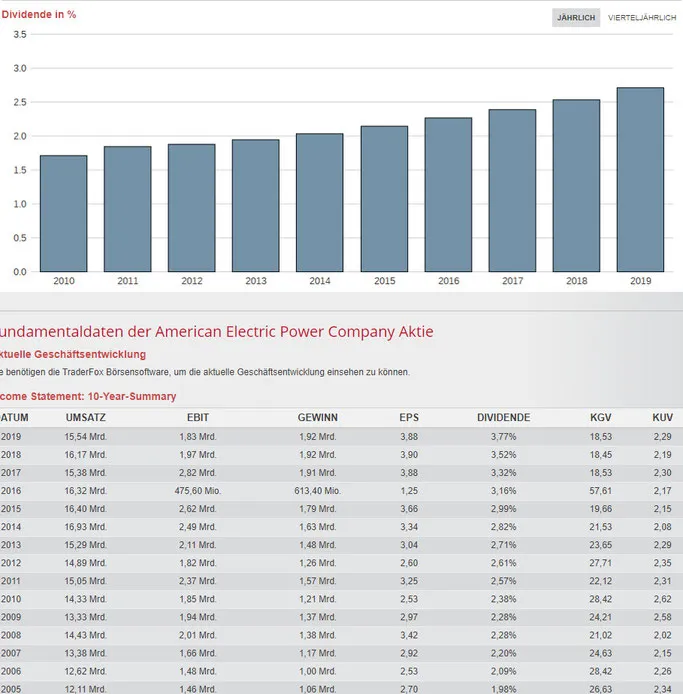This screenshot has width=683, height=694.
Task: Click the 2017 dividend bar
Action: (512, 191)
